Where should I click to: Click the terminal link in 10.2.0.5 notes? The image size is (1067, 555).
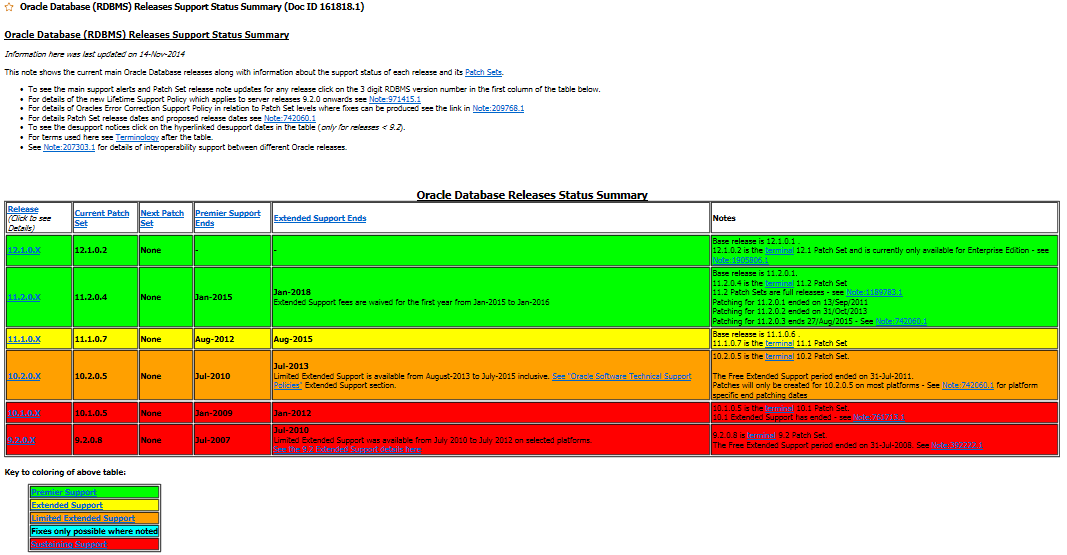click(x=779, y=356)
